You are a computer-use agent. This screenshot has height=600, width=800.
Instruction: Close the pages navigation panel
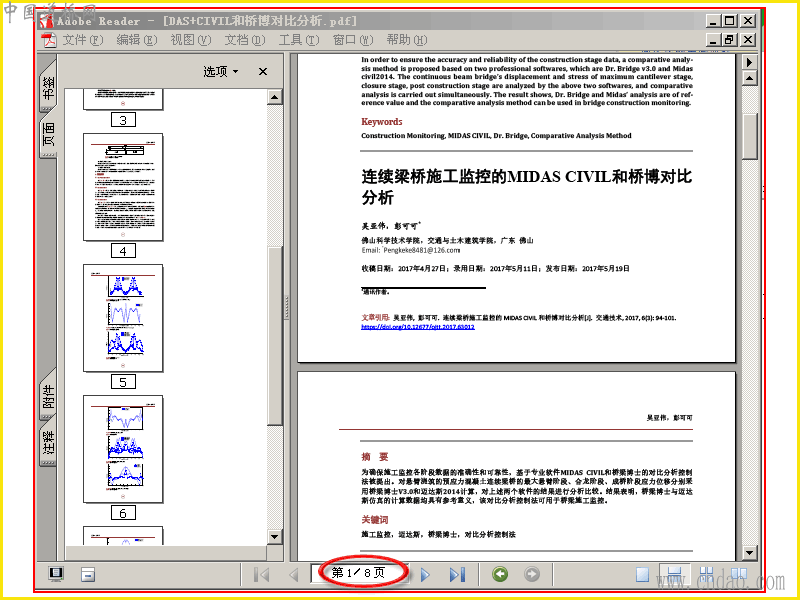click(263, 71)
